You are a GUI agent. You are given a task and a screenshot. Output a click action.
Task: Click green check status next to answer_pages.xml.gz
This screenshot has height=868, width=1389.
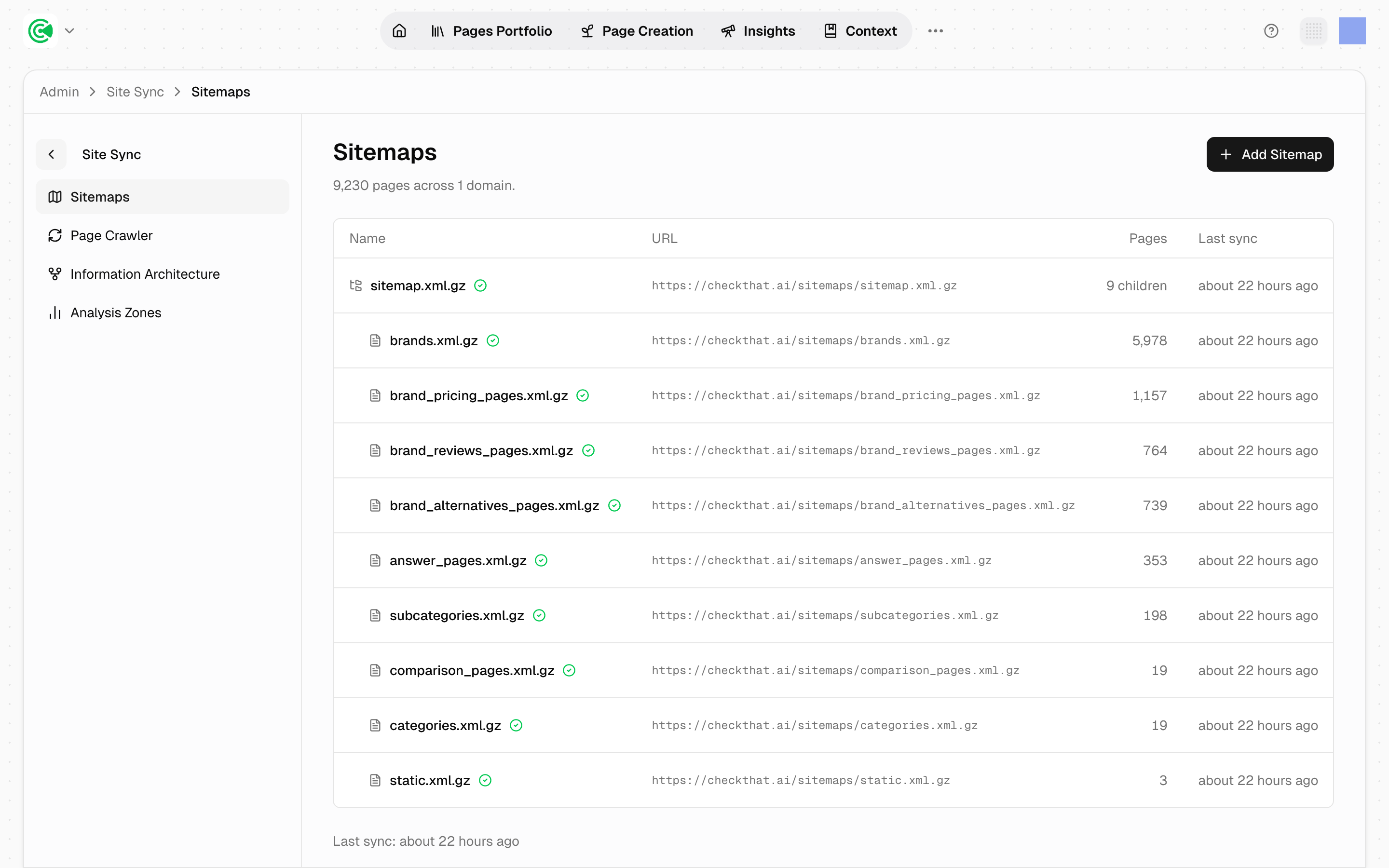point(541,560)
